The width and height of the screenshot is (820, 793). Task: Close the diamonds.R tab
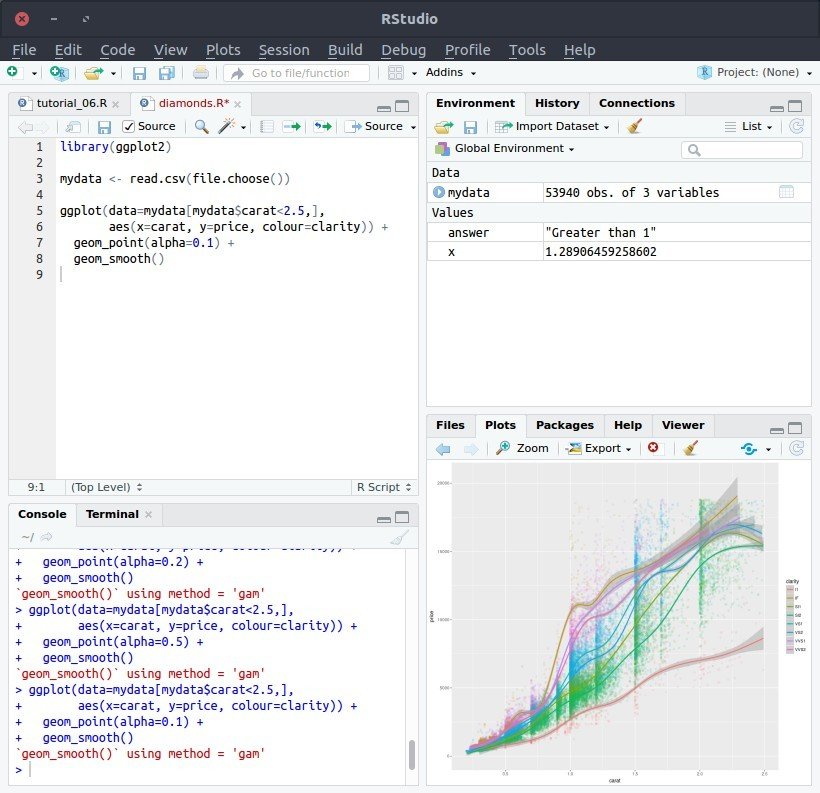tap(237, 104)
